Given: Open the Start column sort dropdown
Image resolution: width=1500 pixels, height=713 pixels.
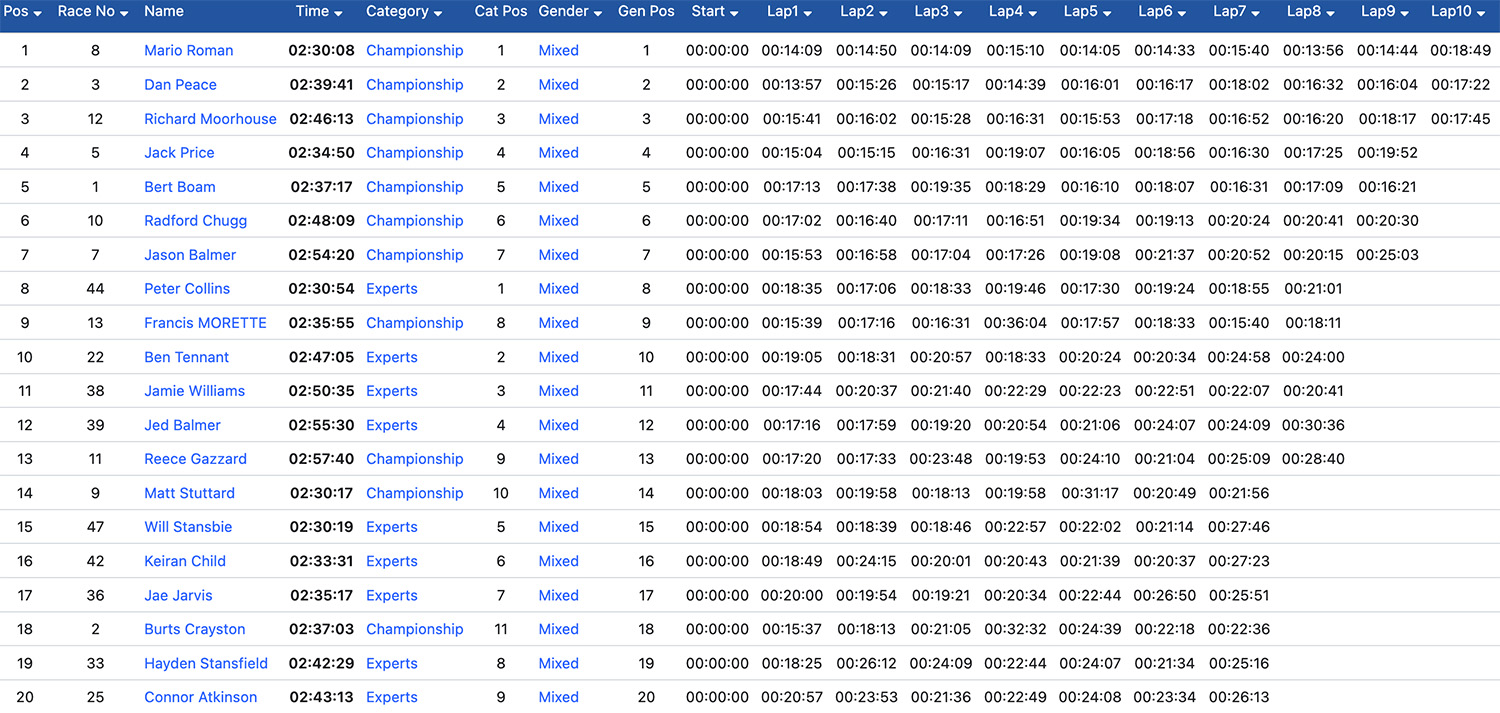Looking at the screenshot, I should [733, 12].
